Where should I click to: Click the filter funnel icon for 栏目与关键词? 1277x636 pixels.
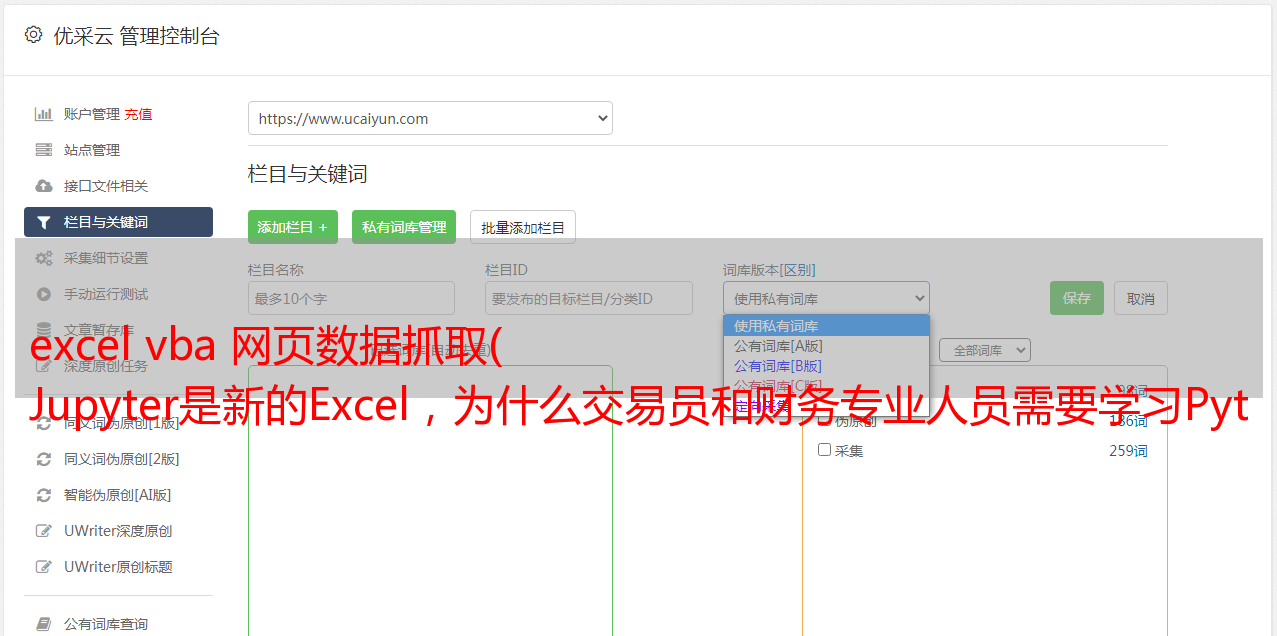[43, 222]
